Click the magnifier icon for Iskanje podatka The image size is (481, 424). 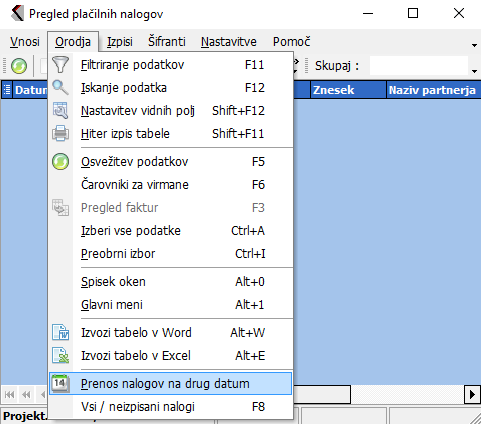60,88
